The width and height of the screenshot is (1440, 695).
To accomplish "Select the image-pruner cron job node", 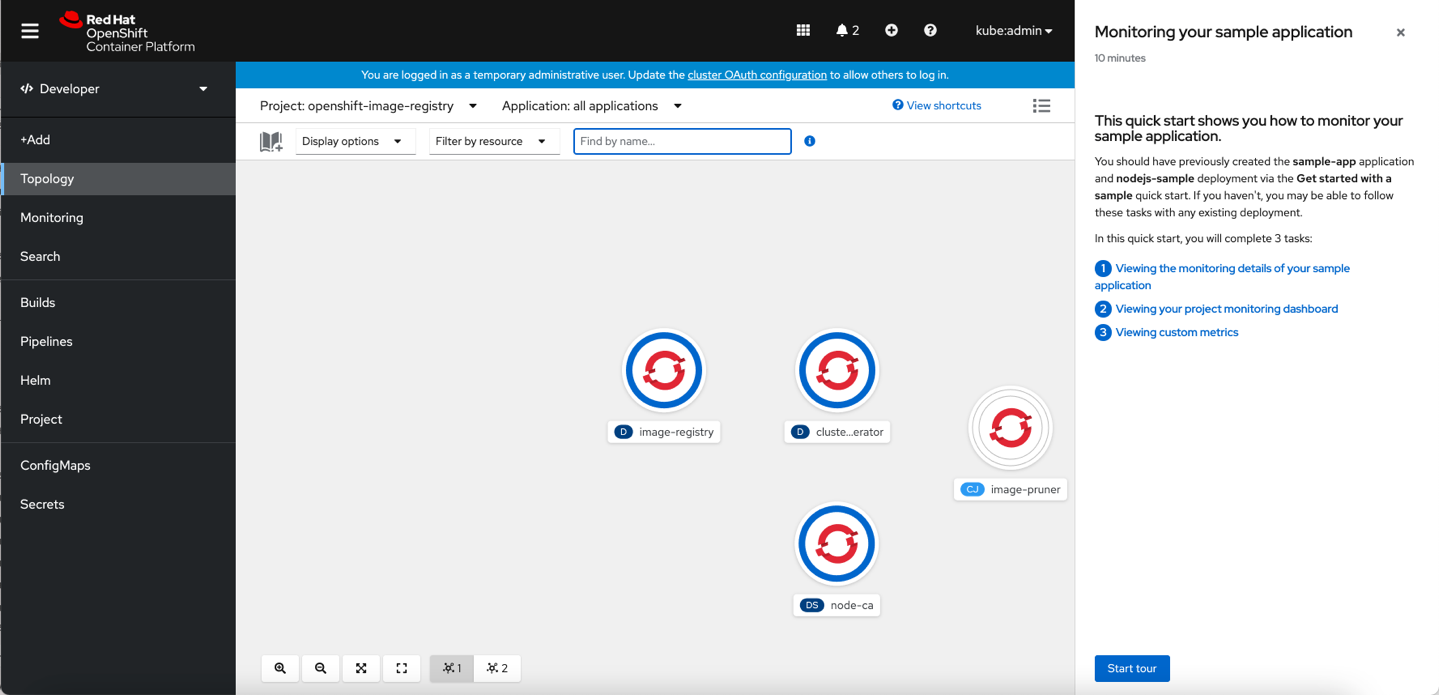I will point(1010,428).
